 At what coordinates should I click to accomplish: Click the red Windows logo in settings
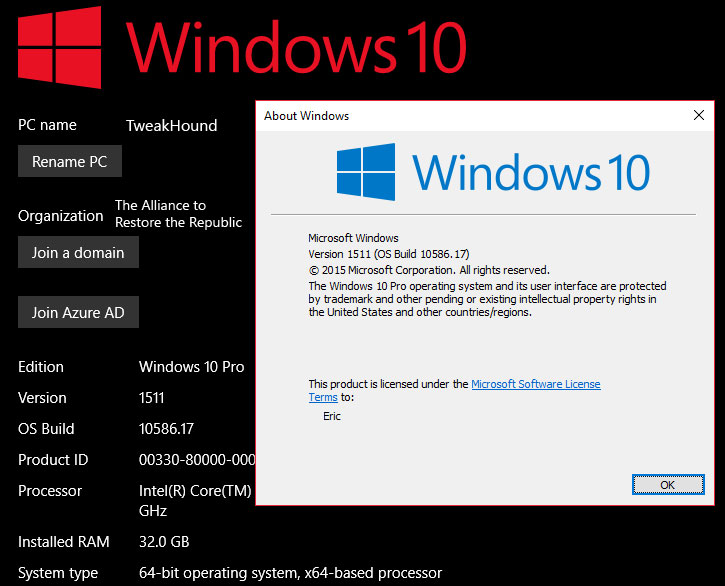coord(60,47)
